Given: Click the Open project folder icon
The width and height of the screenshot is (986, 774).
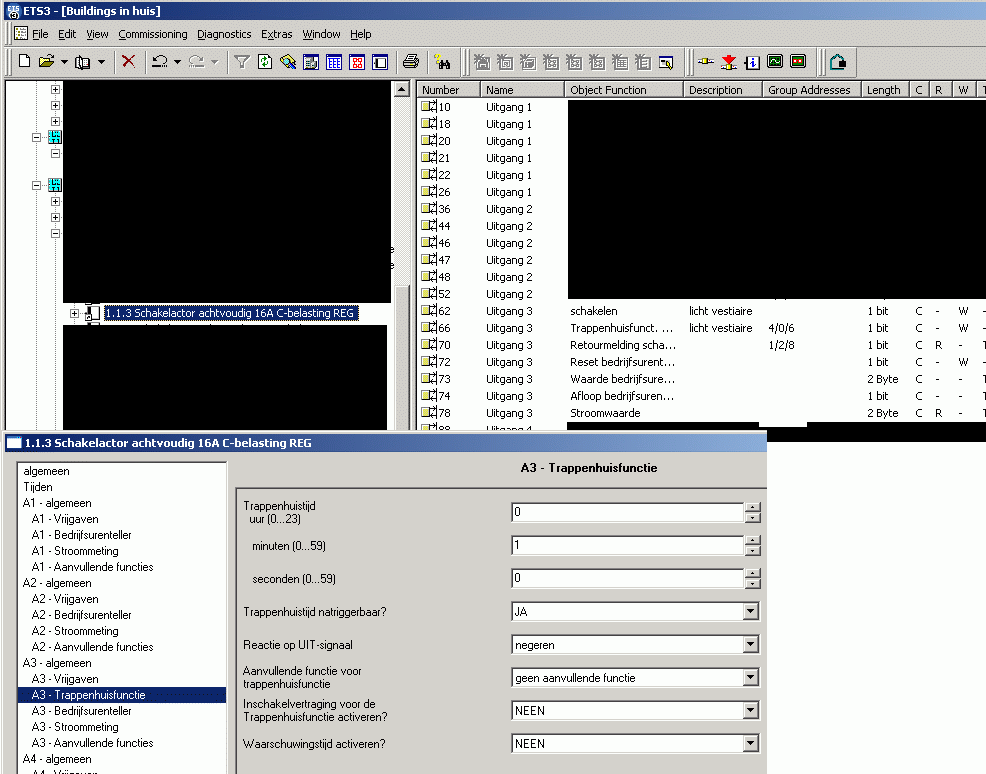Looking at the screenshot, I should (x=46, y=62).
